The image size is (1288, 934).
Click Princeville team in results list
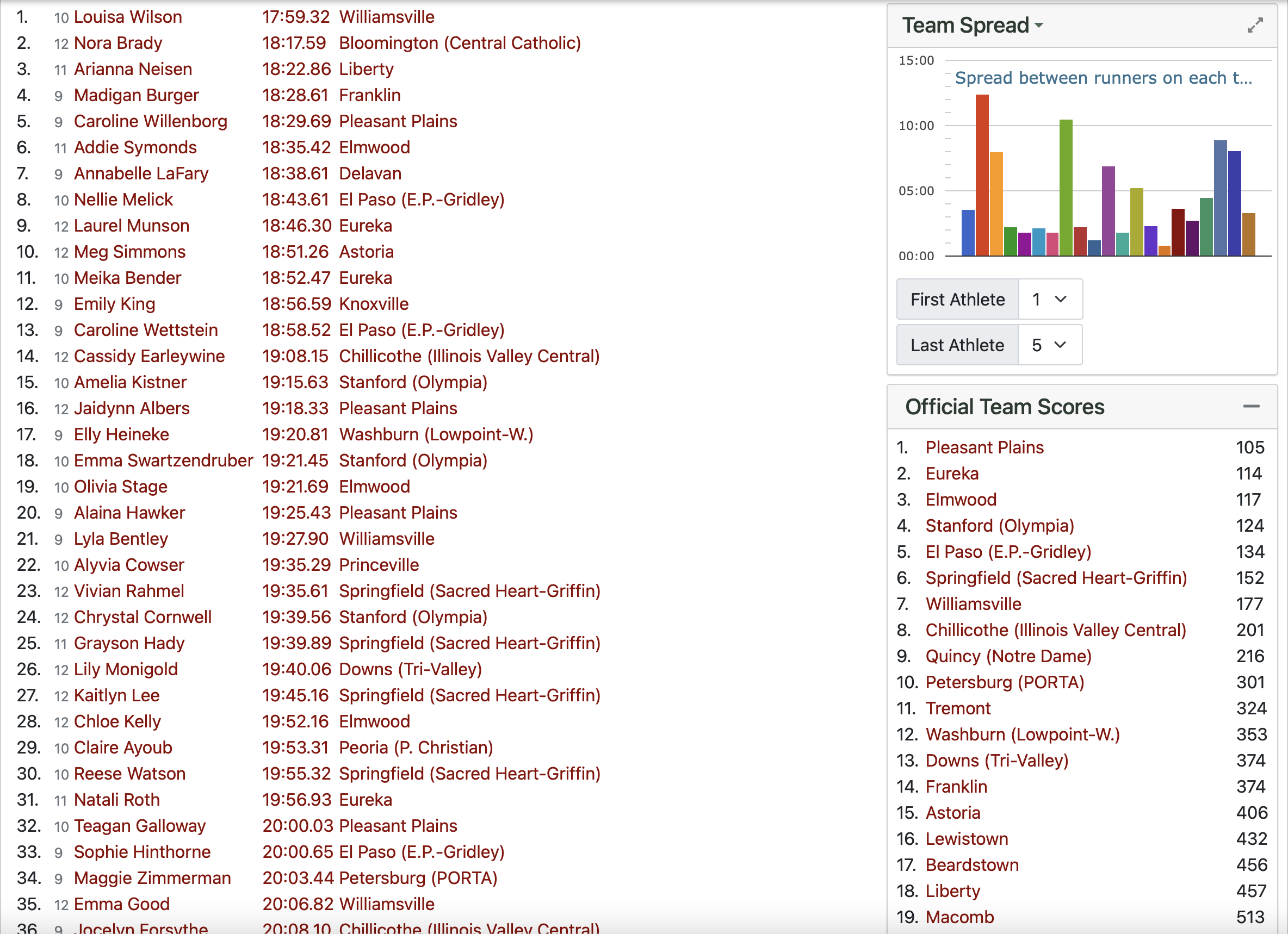click(379, 565)
